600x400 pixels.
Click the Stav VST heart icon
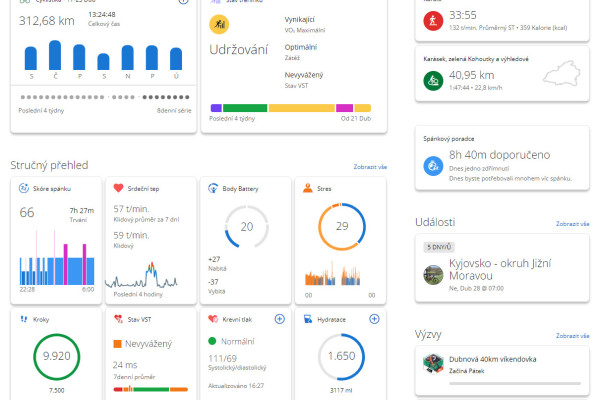point(118,319)
